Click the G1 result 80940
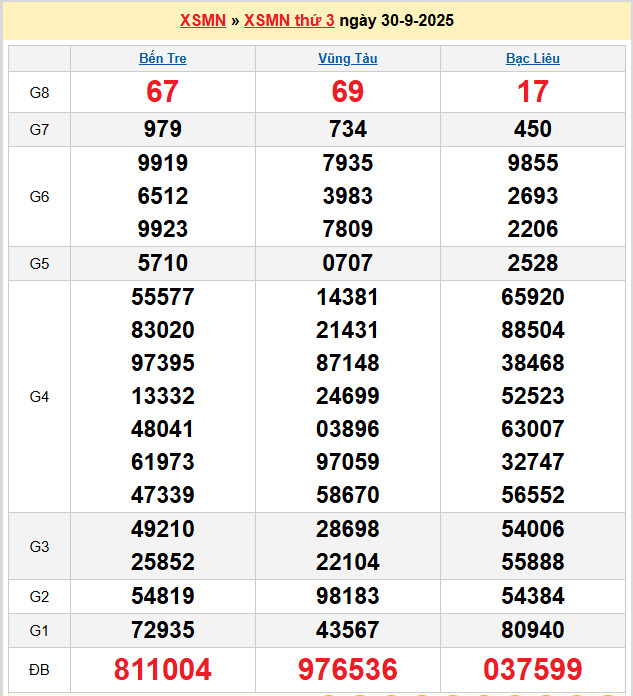Screen dimensions: 633x696 coord(532,630)
